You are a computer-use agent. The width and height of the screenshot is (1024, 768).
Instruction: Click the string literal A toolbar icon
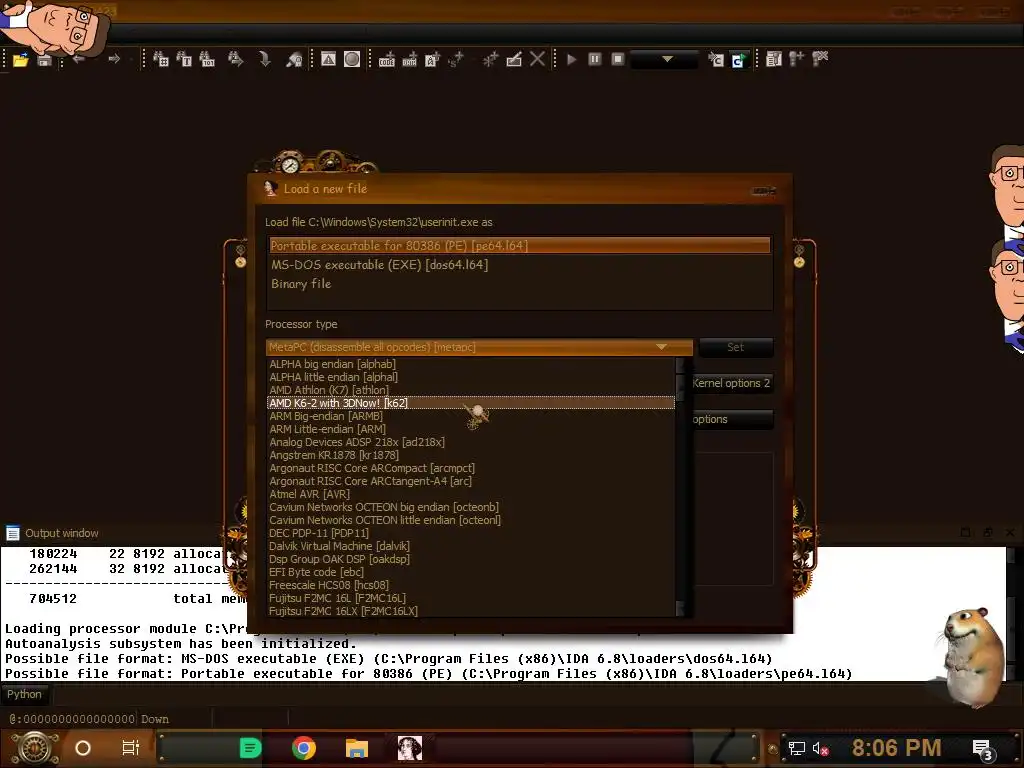tap(432, 59)
